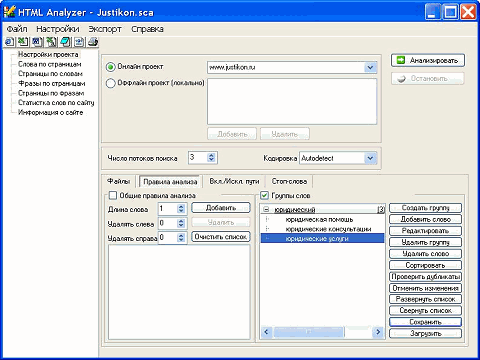This screenshot has width=480, height=360.
Task: Increase the Длина слова spinner
Action: pyautogui.click(x=181, y=207)
